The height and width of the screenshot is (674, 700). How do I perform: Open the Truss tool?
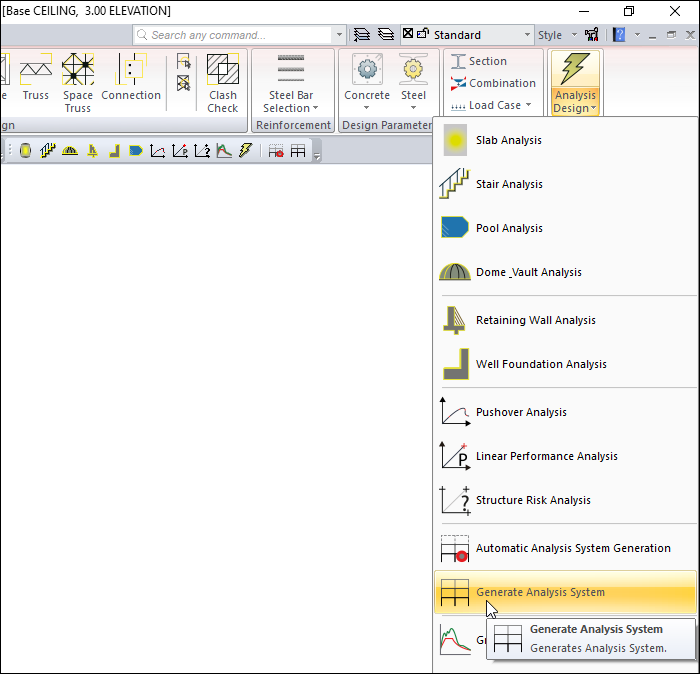coord(36,81)
